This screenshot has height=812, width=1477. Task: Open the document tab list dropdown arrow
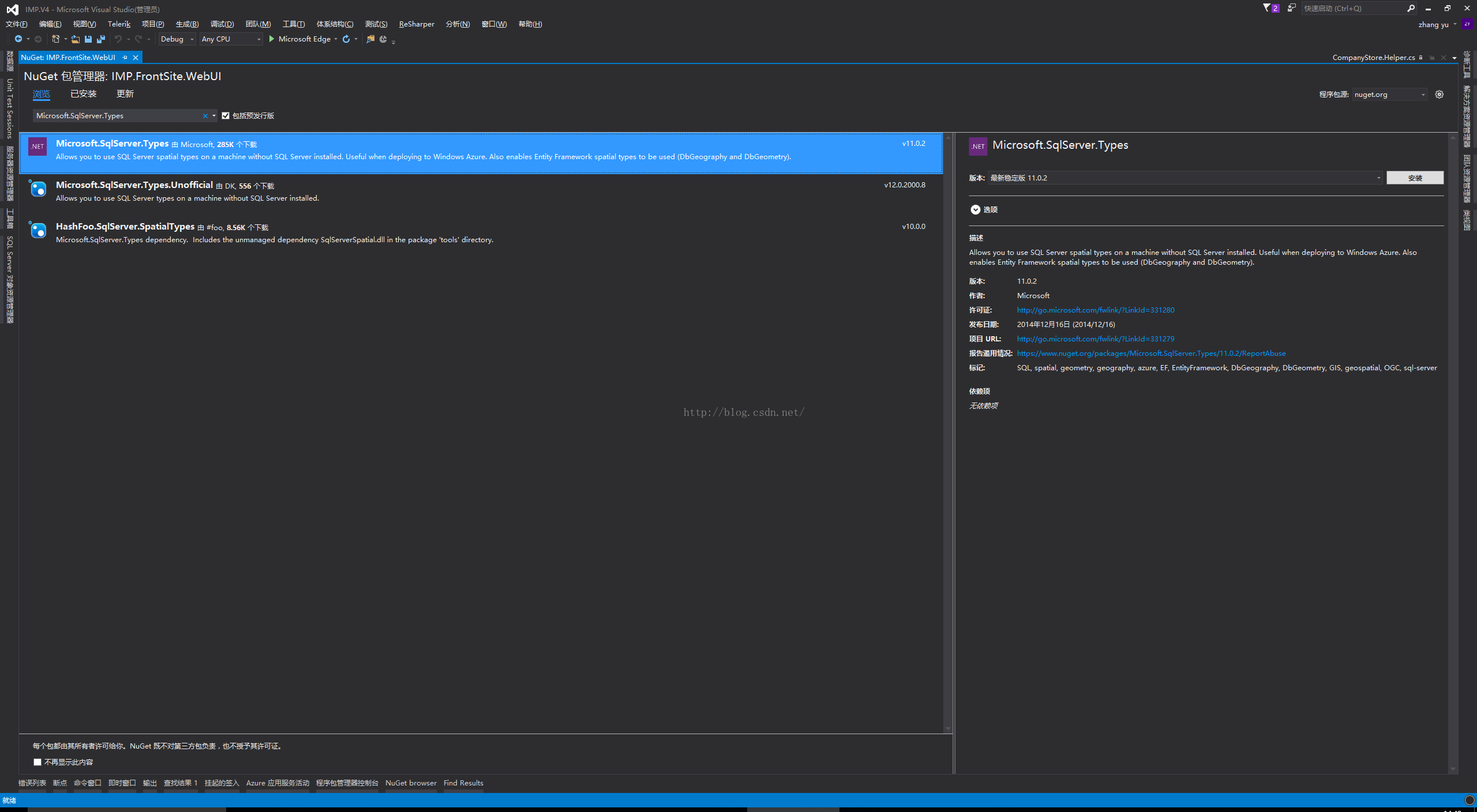tap(1454, 58)
